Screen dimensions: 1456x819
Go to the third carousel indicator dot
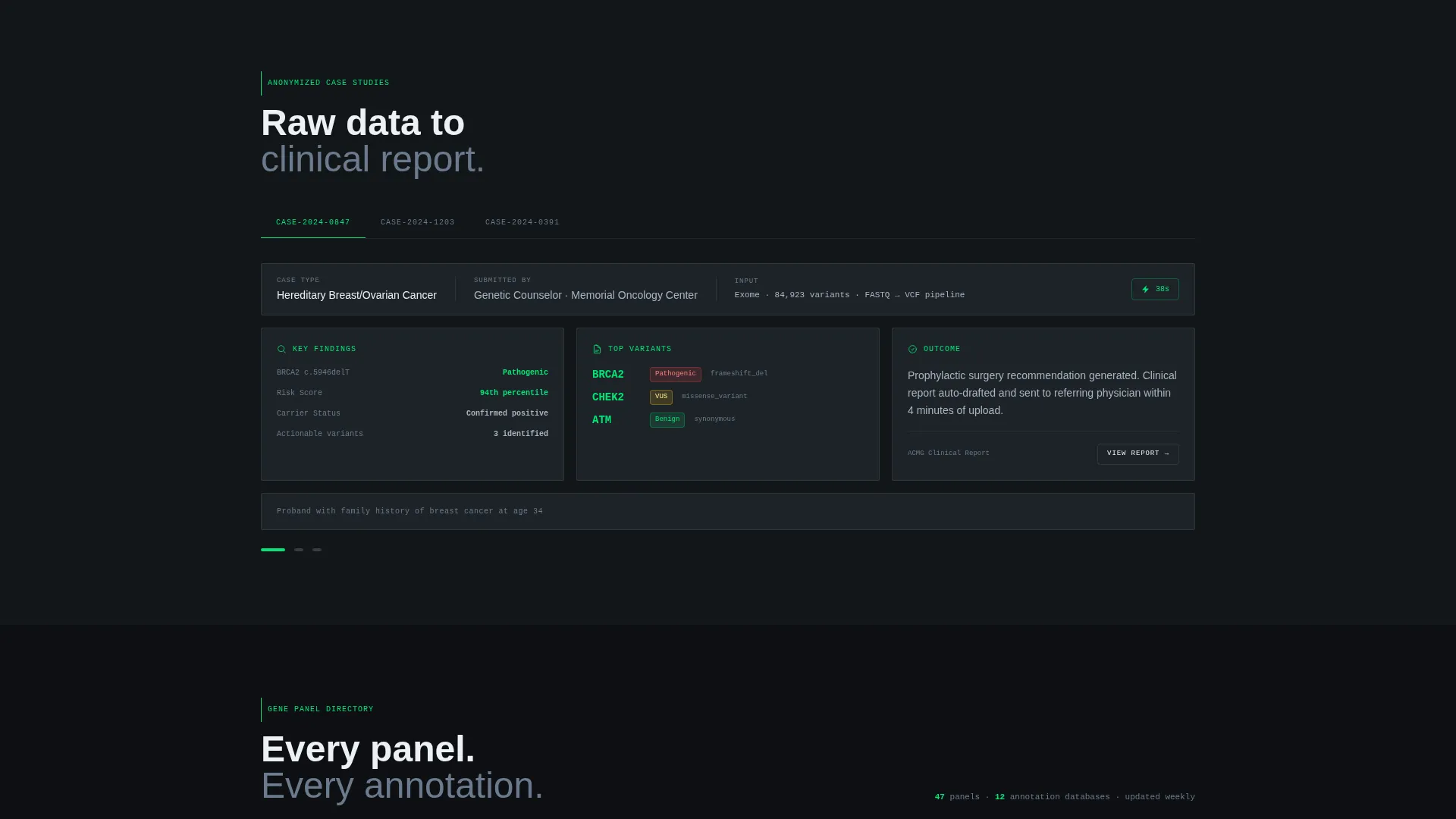(317, 550)
